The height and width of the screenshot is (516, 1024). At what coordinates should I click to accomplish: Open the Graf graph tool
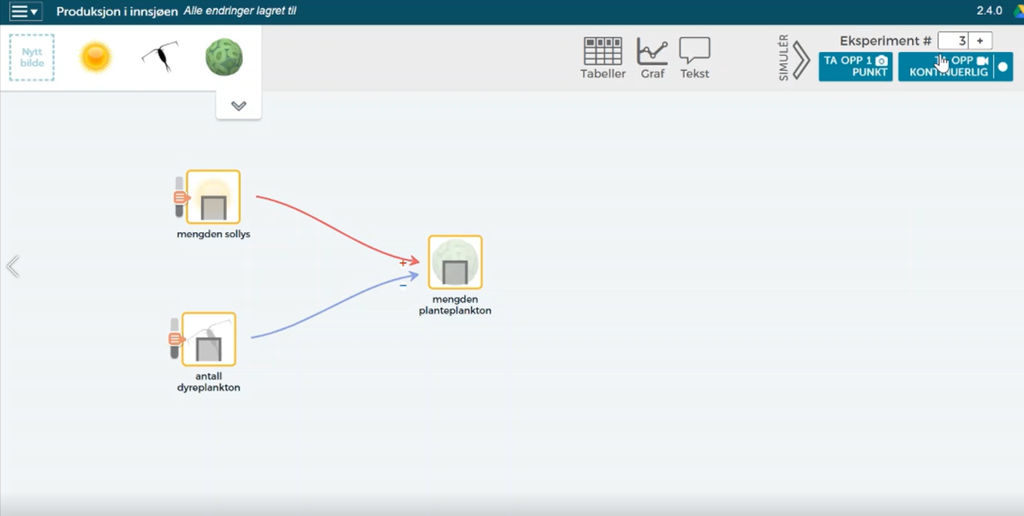[652, 58]
